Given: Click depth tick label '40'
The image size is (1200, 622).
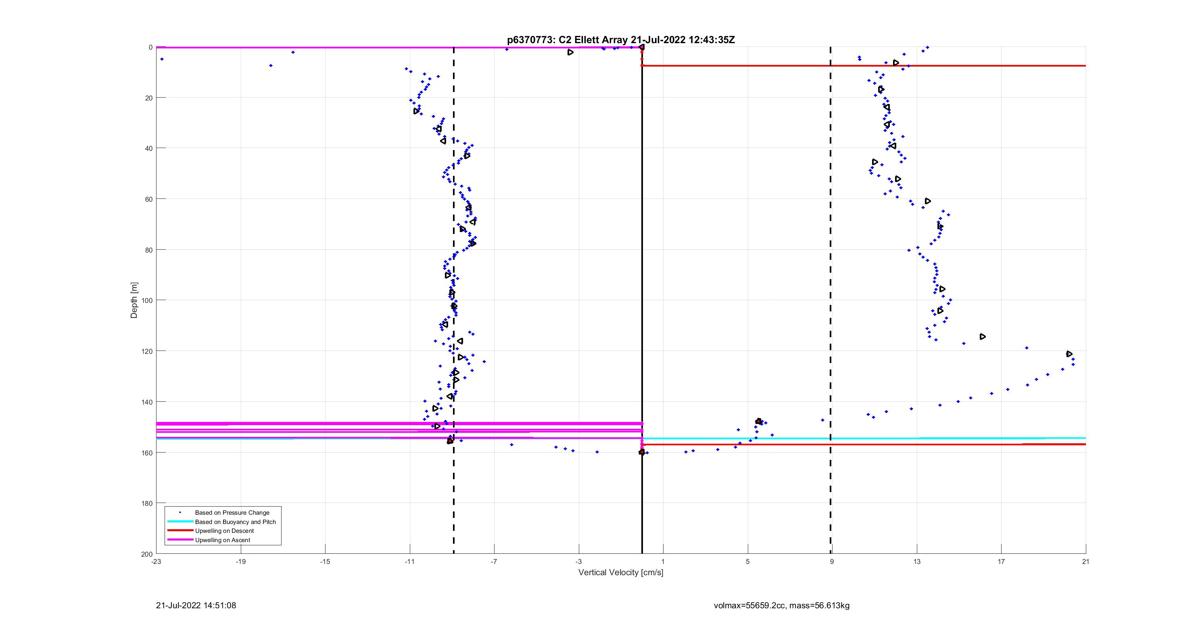Looking at the screenshot, I should click(x=148, y=148).
